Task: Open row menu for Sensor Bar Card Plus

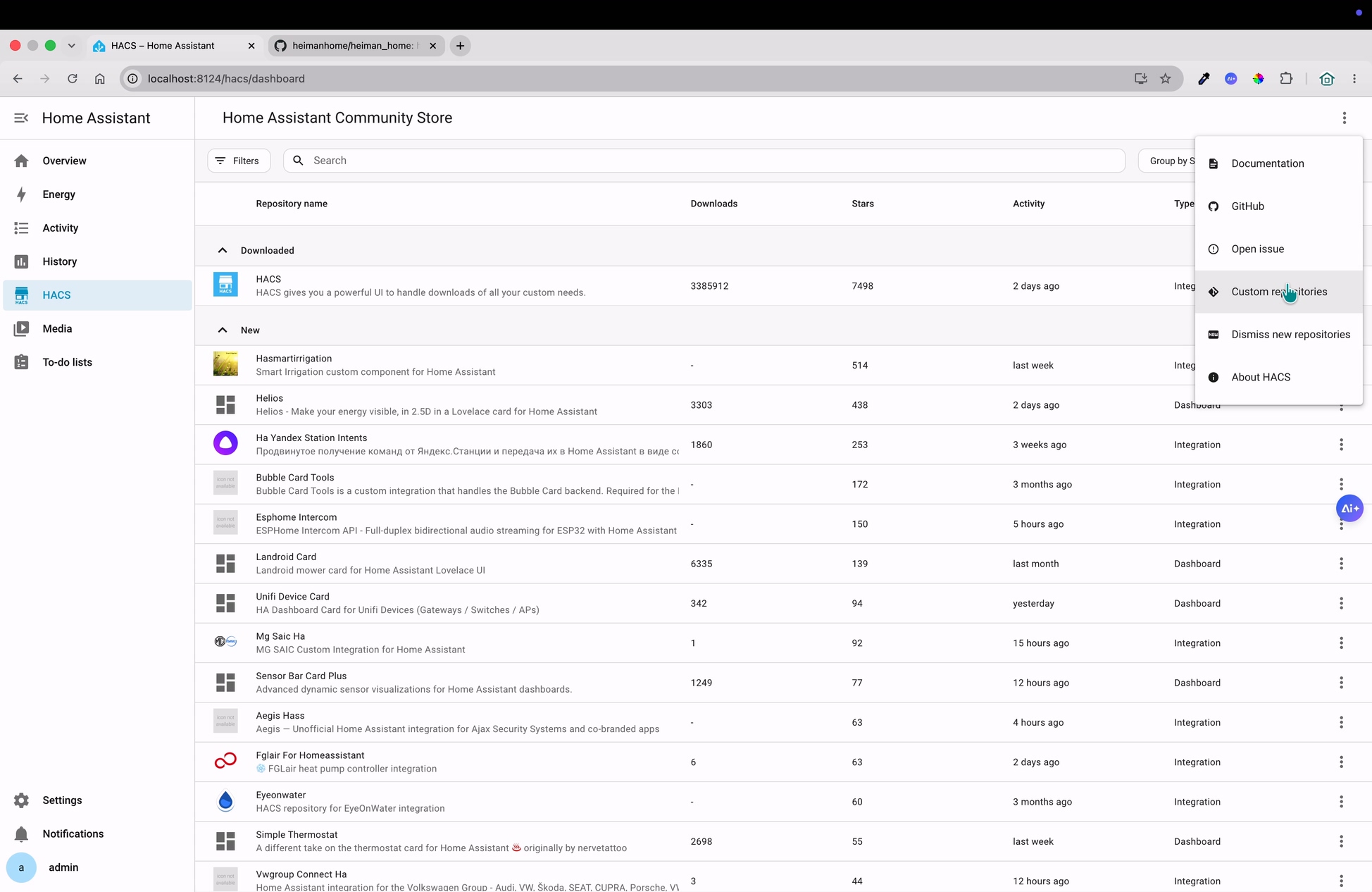Action: click(1341, 683)
